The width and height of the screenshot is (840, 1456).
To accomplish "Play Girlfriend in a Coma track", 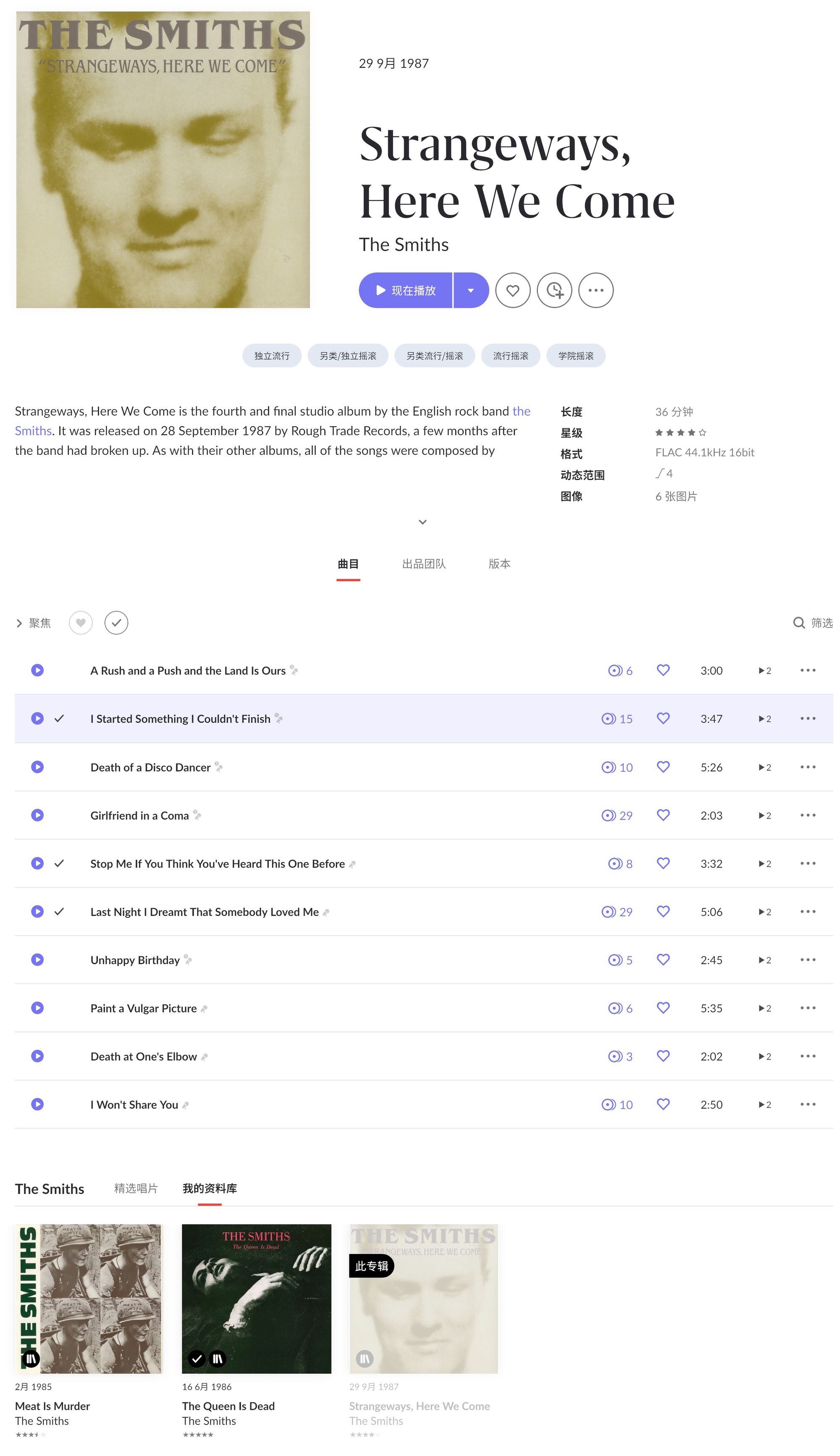I will pyautogui.click(x=37, y=815).
